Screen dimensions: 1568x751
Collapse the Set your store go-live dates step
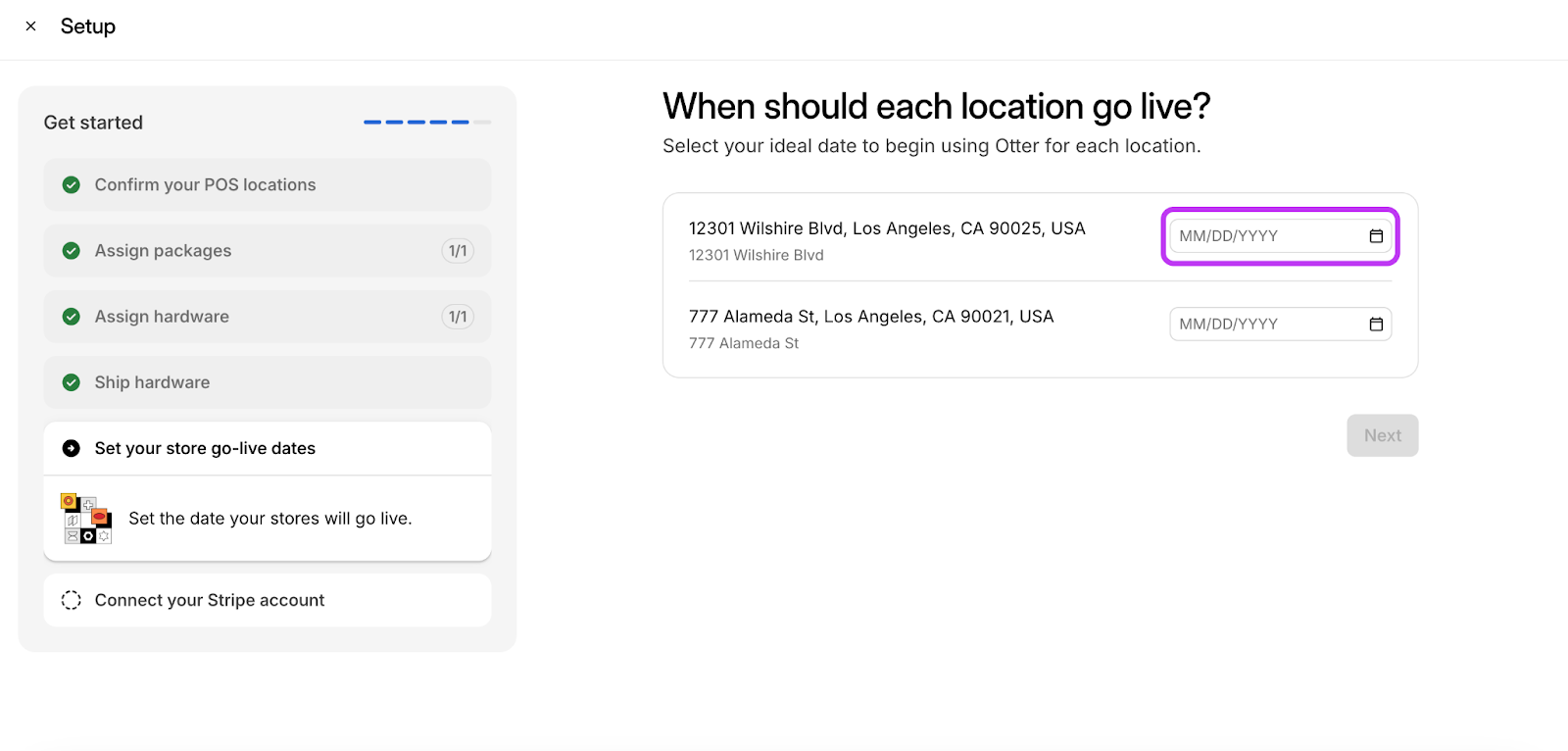pos(267,448)
